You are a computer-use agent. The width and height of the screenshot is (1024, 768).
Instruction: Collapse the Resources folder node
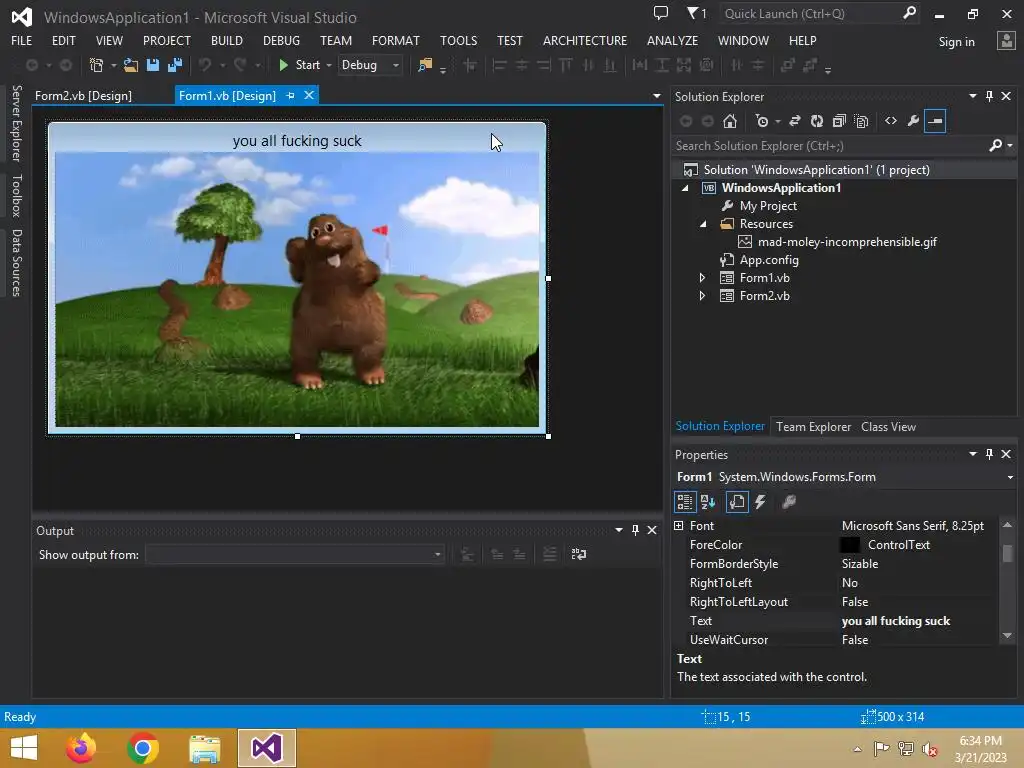[x=703, y=224]
